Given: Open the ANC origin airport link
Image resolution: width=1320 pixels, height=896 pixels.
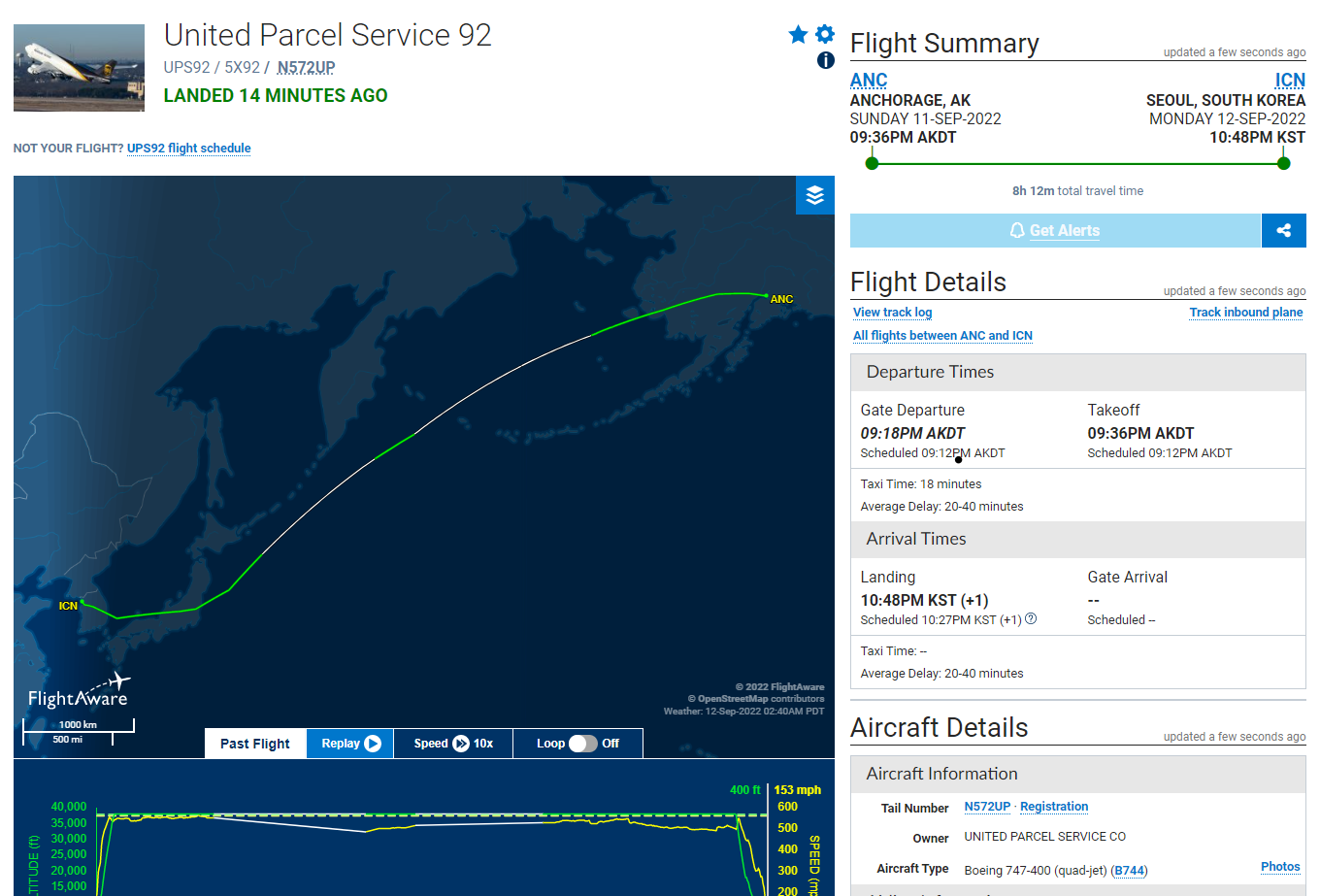Looking at the screenshot, I should click(x=869, y=81).
